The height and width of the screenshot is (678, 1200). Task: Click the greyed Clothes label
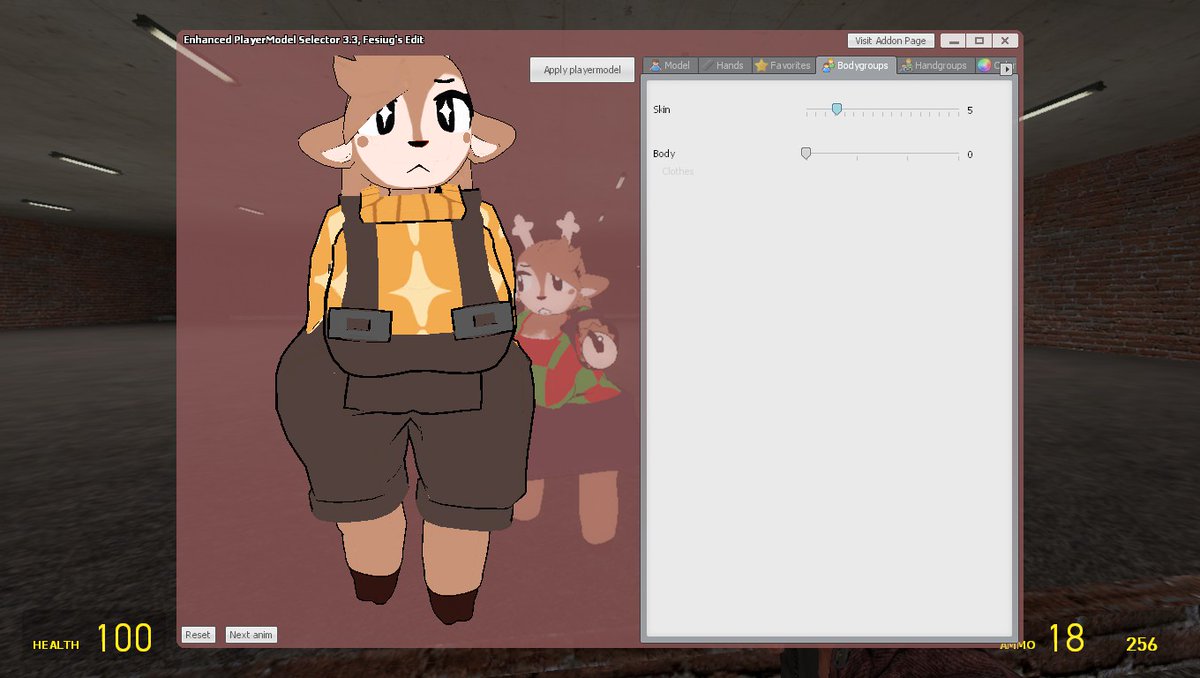677,171
